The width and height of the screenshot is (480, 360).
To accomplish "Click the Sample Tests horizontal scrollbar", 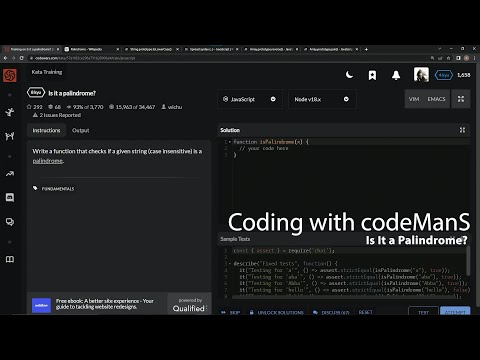I will point(343,297).
